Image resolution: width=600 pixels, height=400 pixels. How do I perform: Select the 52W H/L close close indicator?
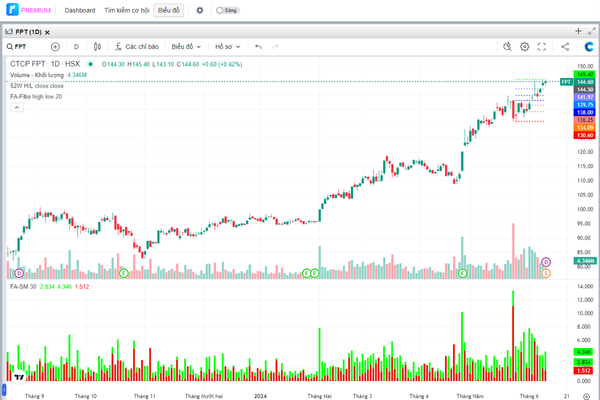pyautogui.click(x=37, y=86)
